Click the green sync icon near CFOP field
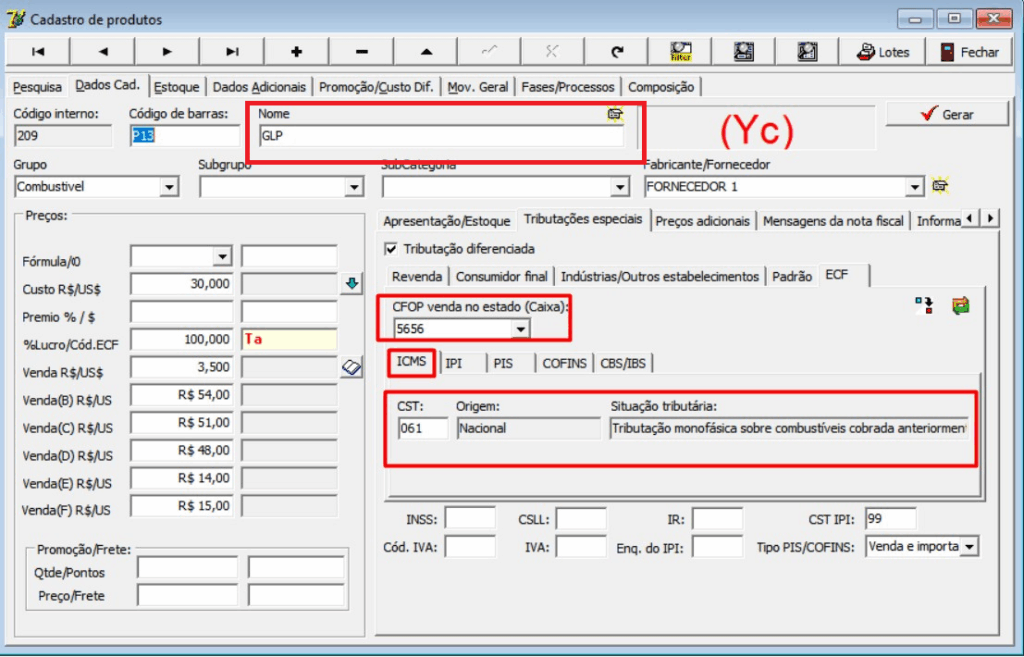Image resolution: width=1024 pixels, height=657 pixels. tap(960, 305)
